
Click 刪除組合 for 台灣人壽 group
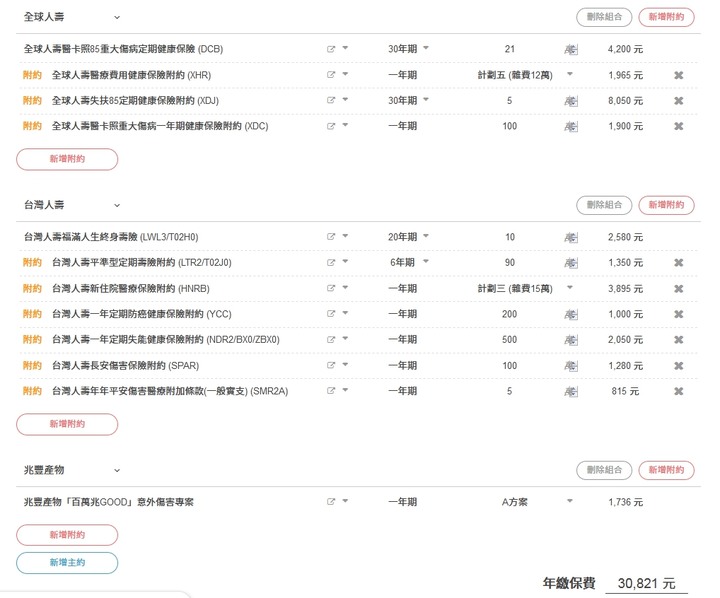click(x=604, y=205)
